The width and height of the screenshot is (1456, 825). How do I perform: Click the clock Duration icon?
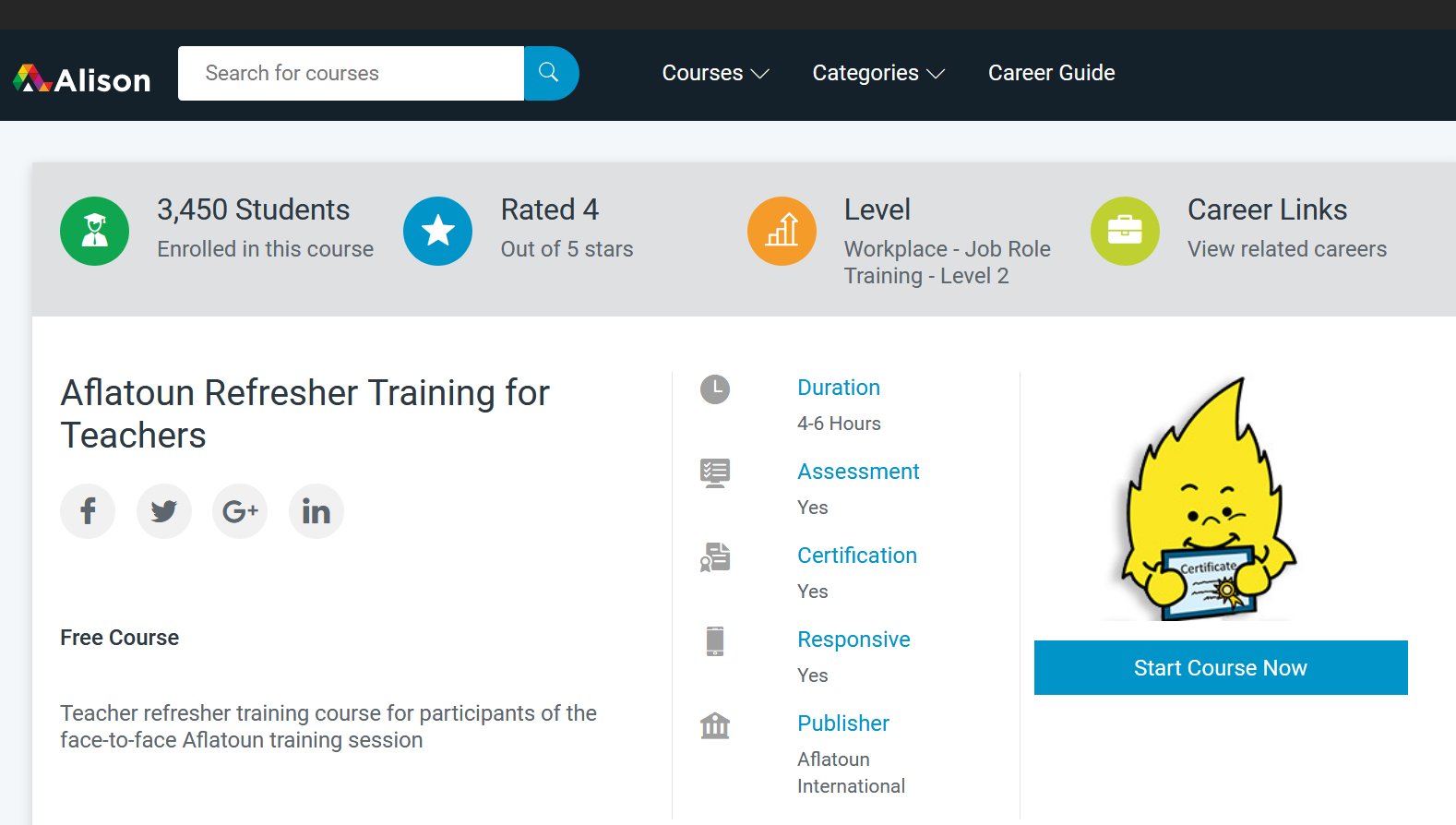pyautogui.click(x=715, y=389)
